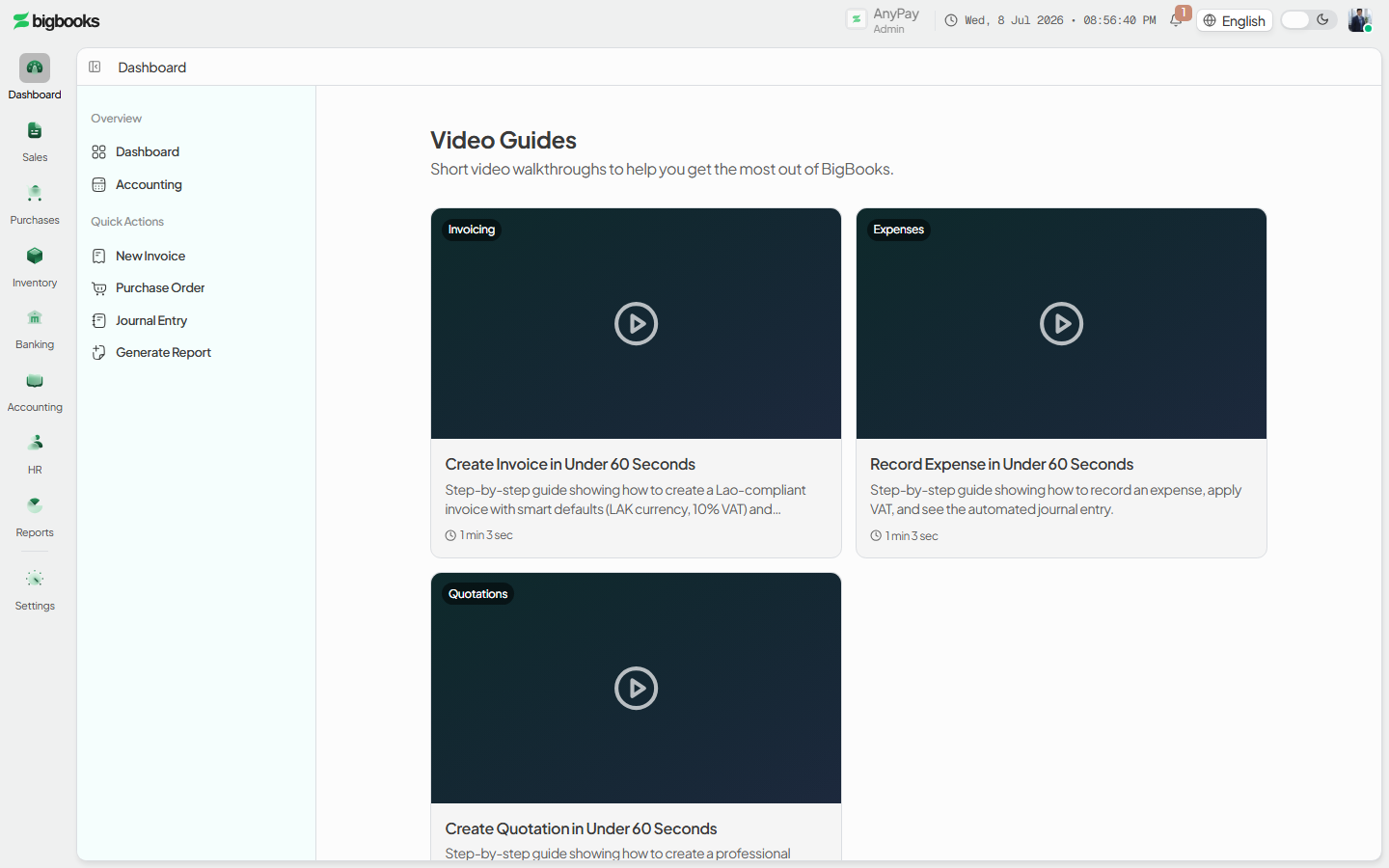Click the Expenses category badge
Viewport: 1389px width, 868px height.
(898, 230)
